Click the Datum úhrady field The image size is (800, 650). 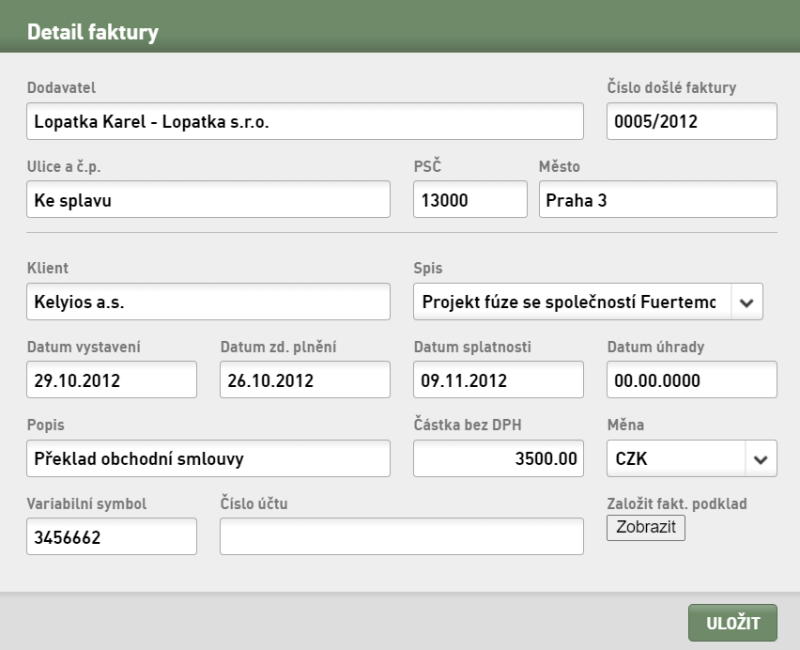692,380
